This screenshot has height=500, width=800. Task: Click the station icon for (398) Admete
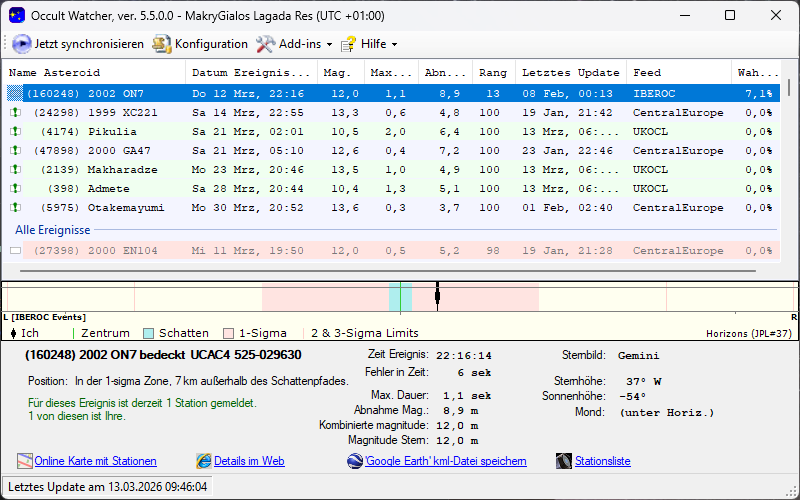tap(15, 189)
